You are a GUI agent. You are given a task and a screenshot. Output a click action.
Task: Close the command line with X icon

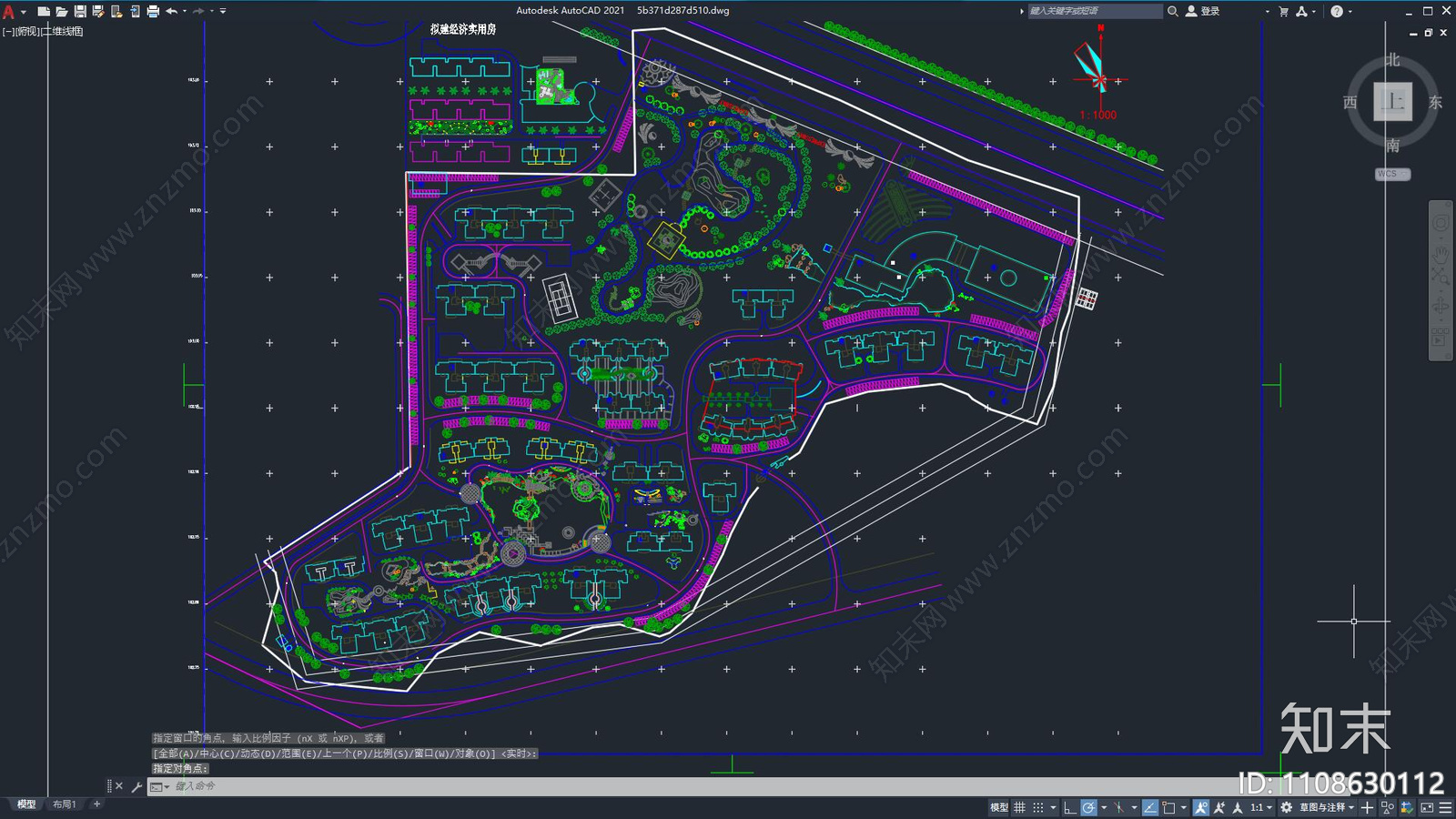(118, 786)
